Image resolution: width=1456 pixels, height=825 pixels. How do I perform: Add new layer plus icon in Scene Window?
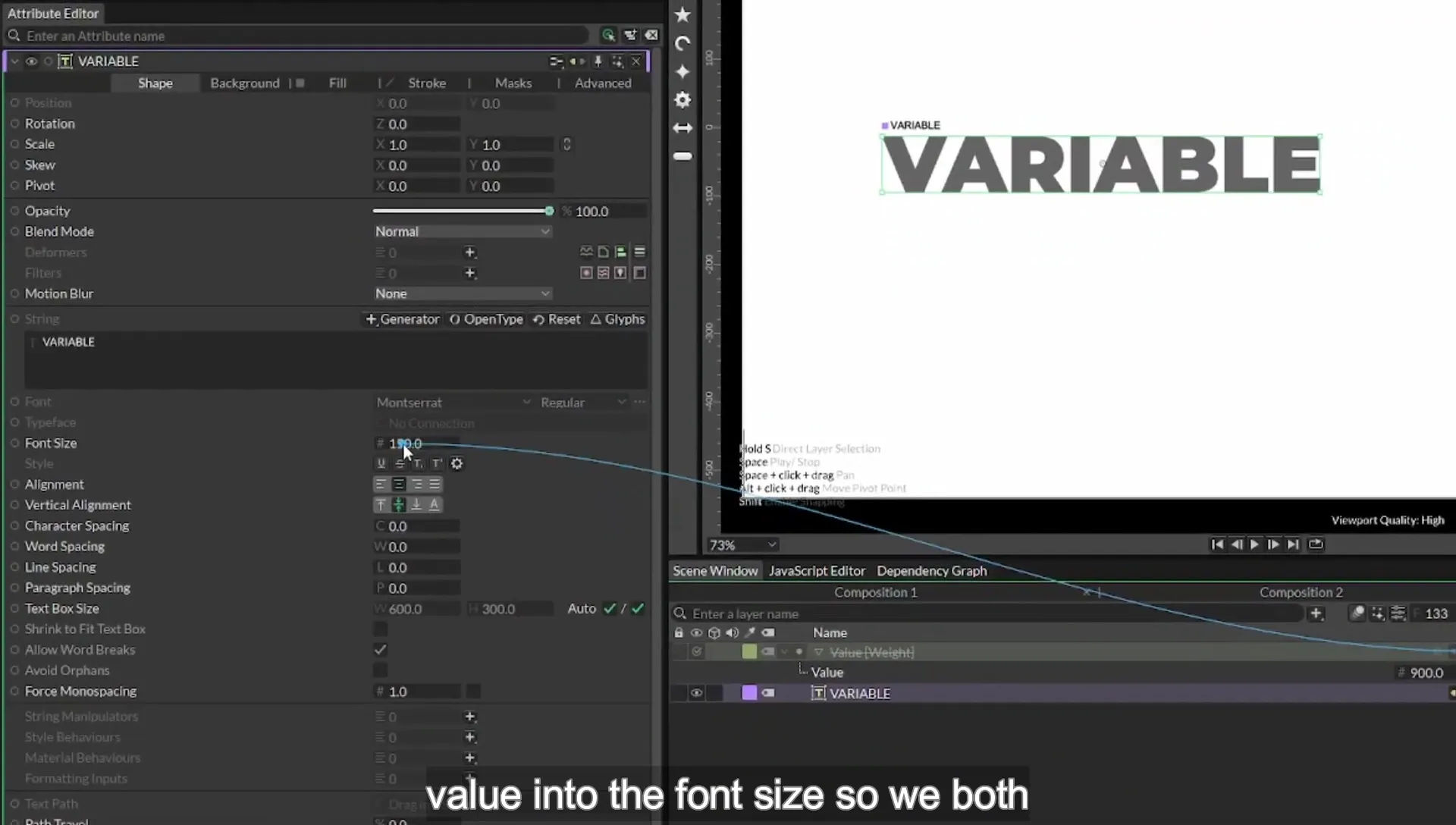(x=1316, y=613)
